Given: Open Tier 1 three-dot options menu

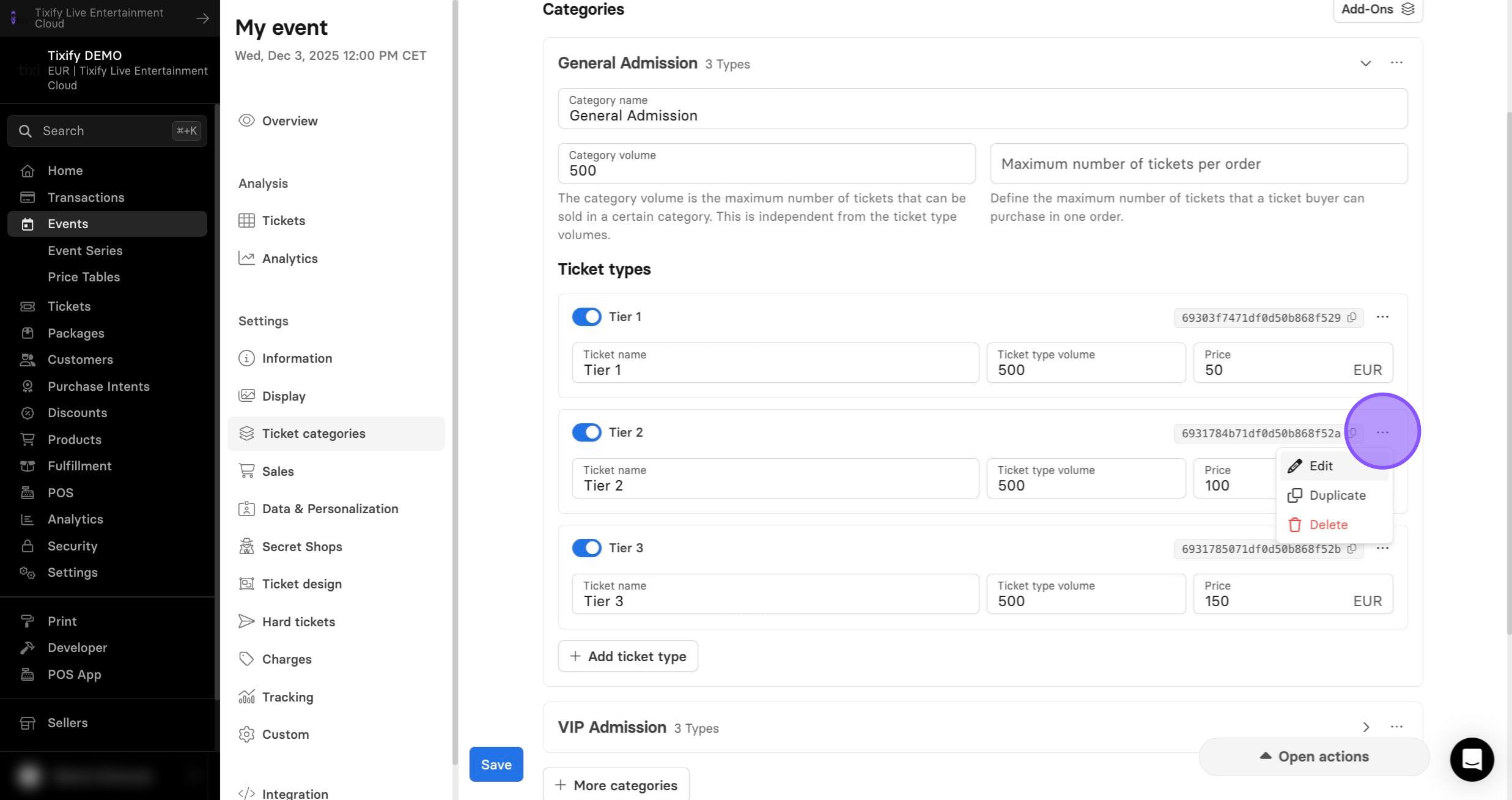Looking at the screenshot, I should (x=1382, y=317).
